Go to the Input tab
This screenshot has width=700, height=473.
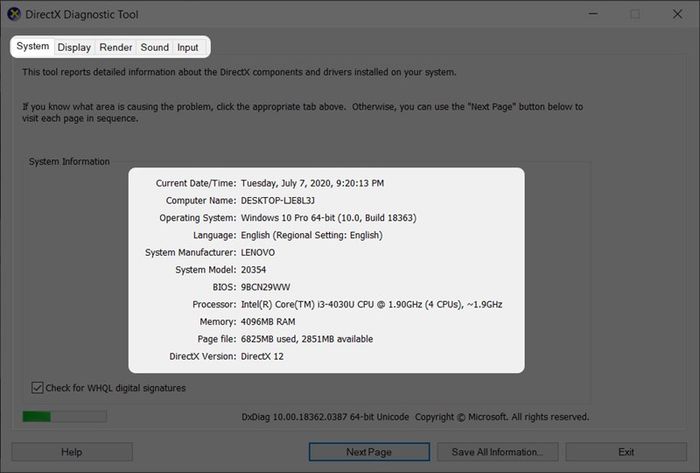coord(188,47)
